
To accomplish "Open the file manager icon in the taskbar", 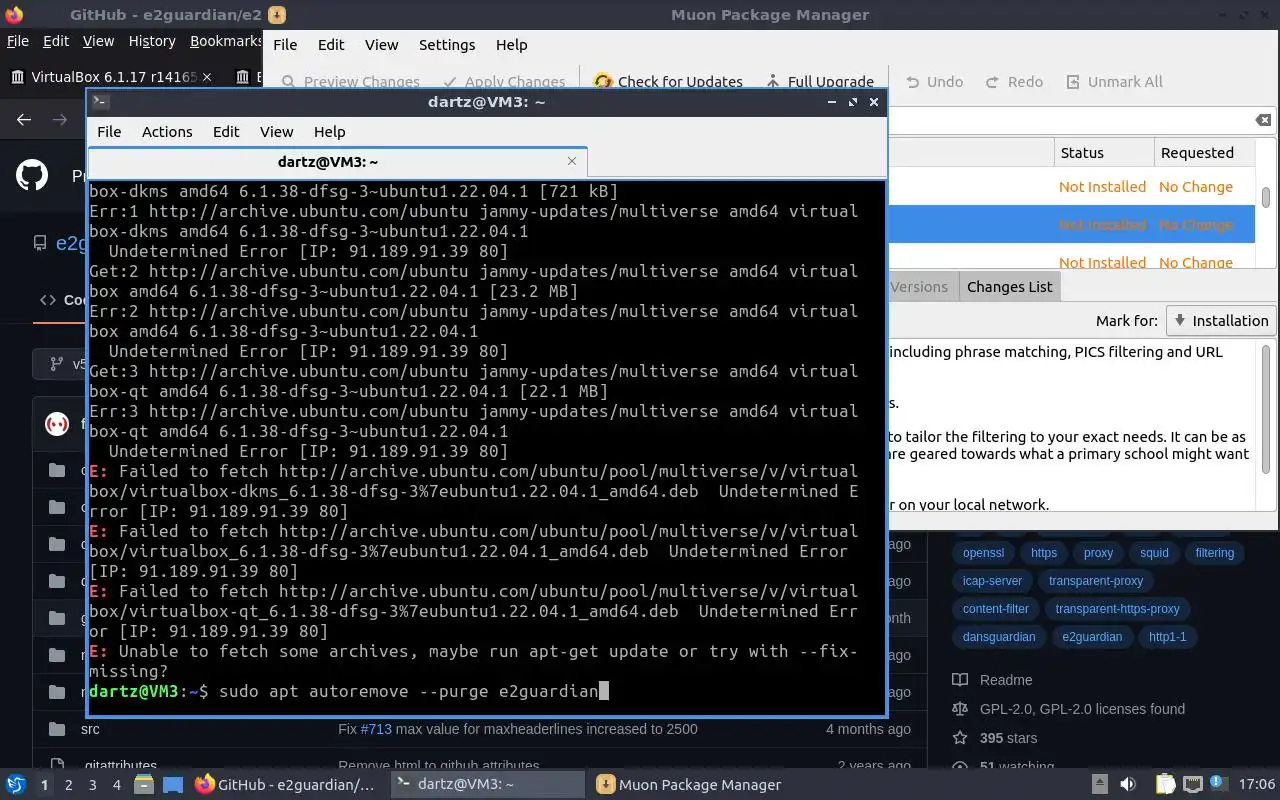I will (143, 784).
